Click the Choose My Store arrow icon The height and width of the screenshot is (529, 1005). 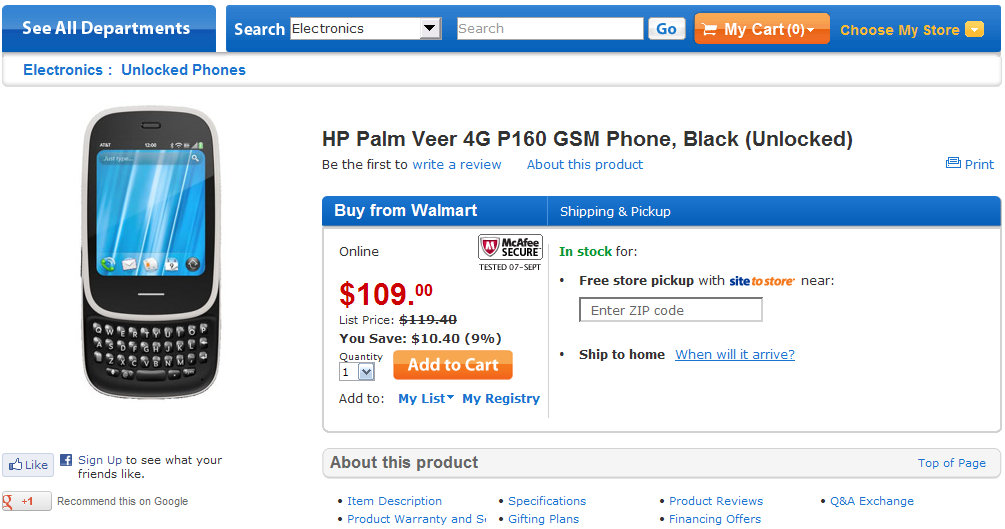click(975, 30)
